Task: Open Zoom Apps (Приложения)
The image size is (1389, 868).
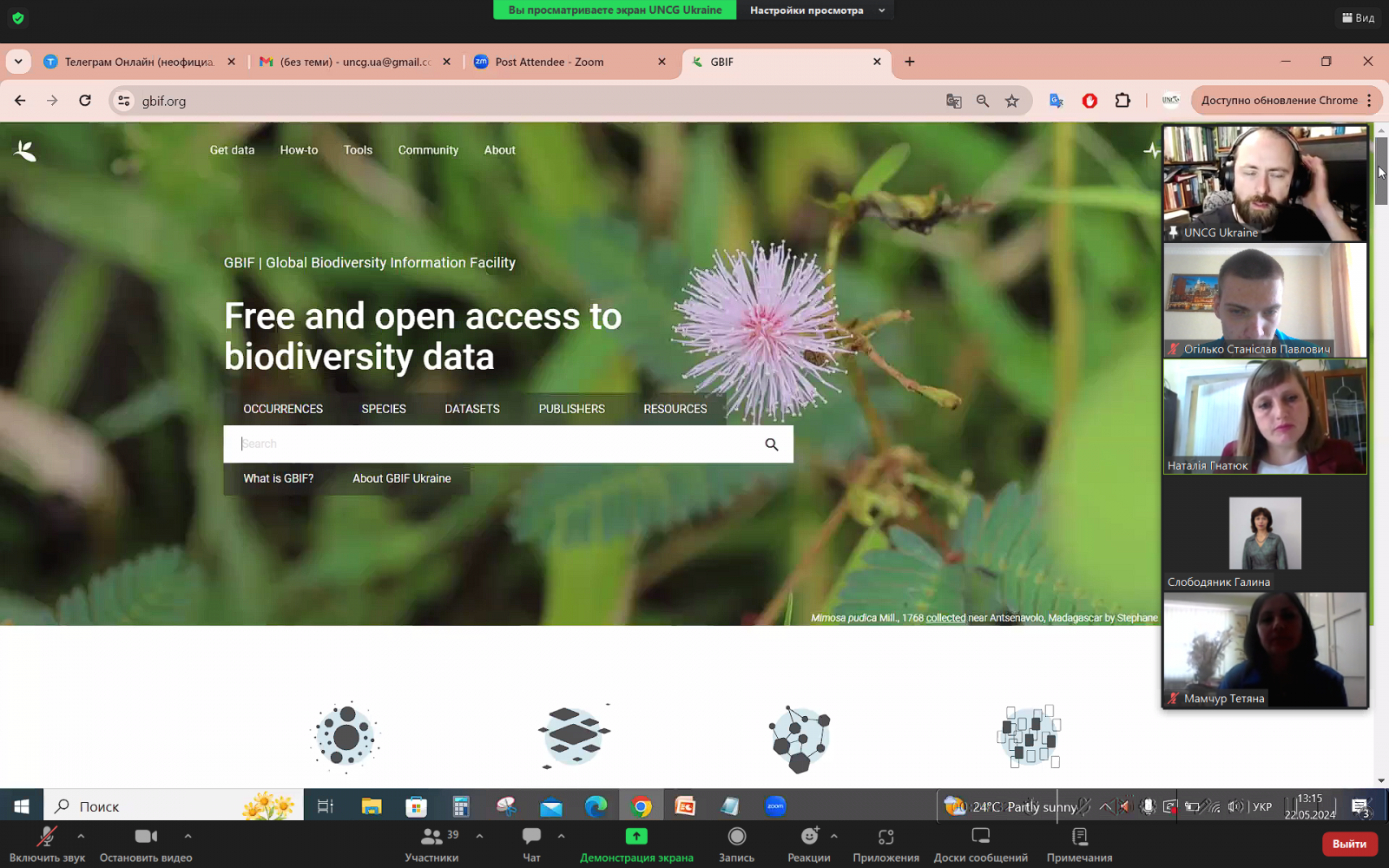Action: [885, 845]
